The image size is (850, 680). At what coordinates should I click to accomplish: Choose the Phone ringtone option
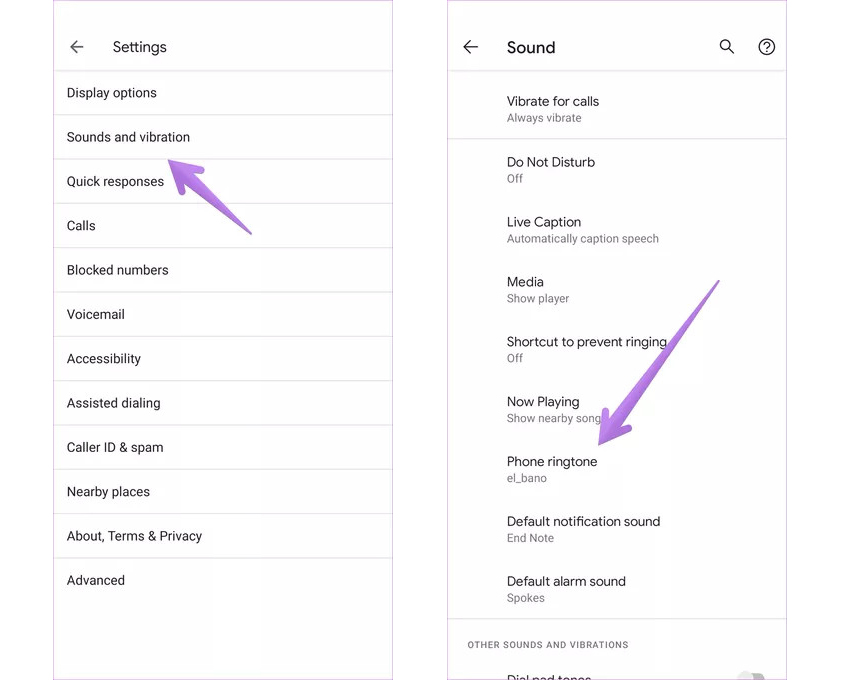(x=552, y=469)
